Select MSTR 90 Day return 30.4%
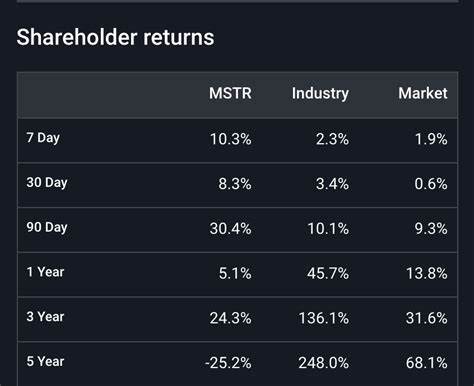Viewport: 474px width, 386px height. pos(230,229)
